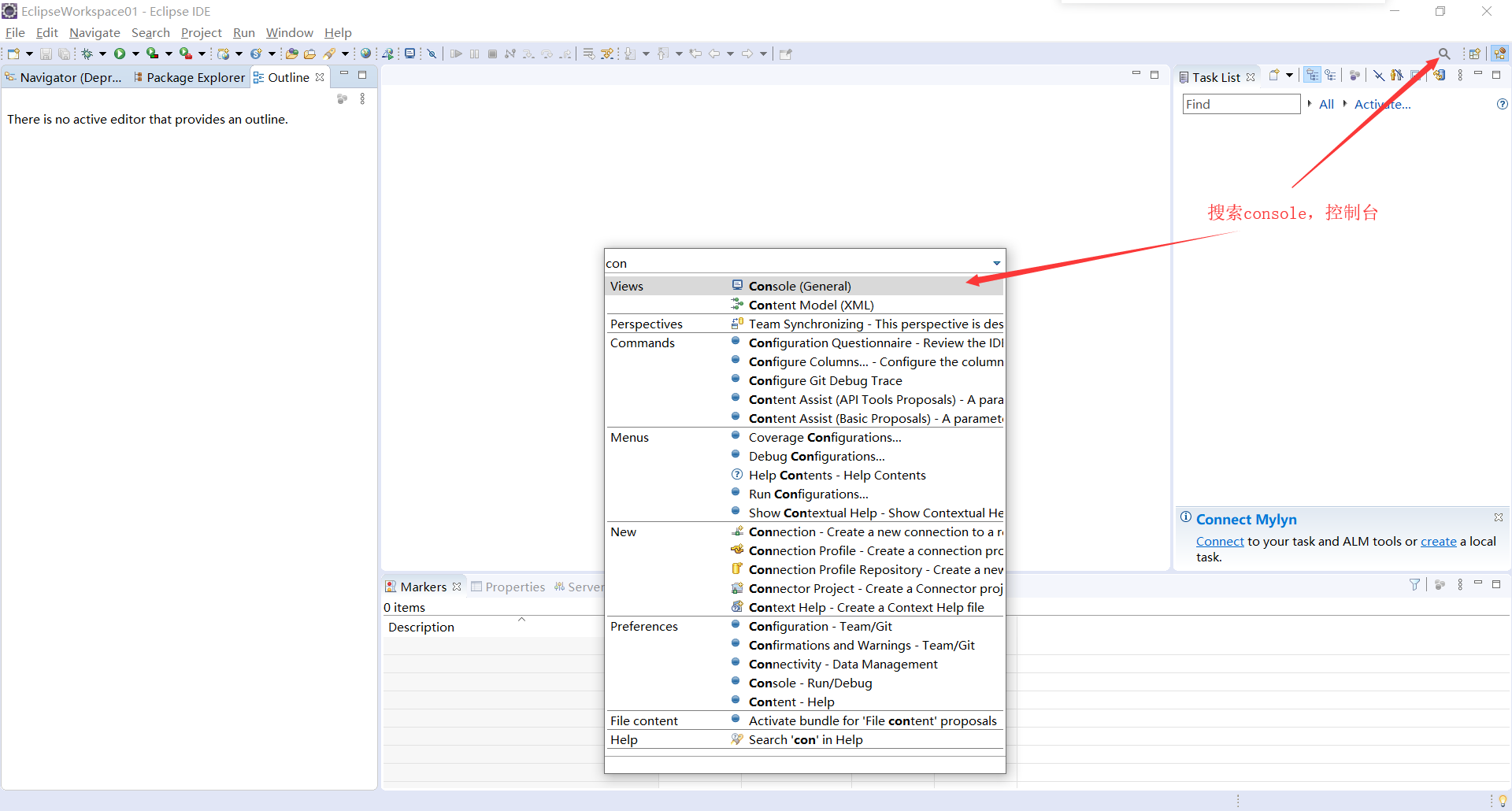Toggle Skip All Breakpoints in toolbar
The height and width of the screenshot is (811, 1512).
click(432, 54)
